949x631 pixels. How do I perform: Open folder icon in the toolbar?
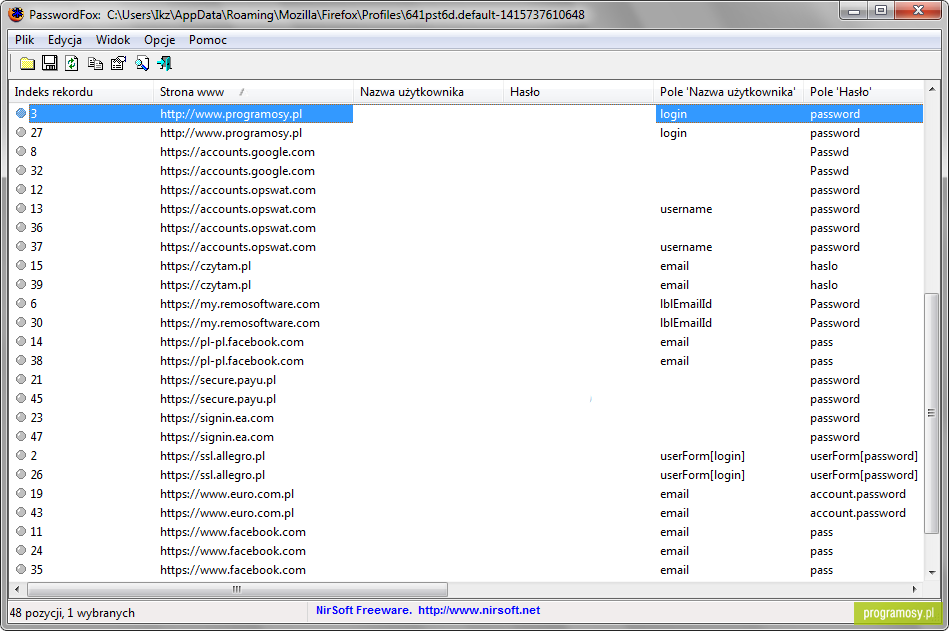(27, 64)
